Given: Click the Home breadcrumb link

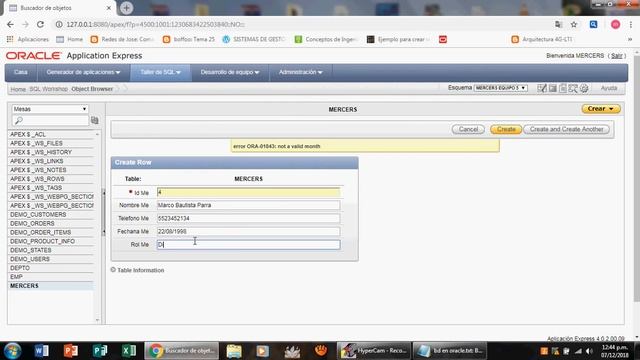Looking at the screenshot, I should point(18,89).
